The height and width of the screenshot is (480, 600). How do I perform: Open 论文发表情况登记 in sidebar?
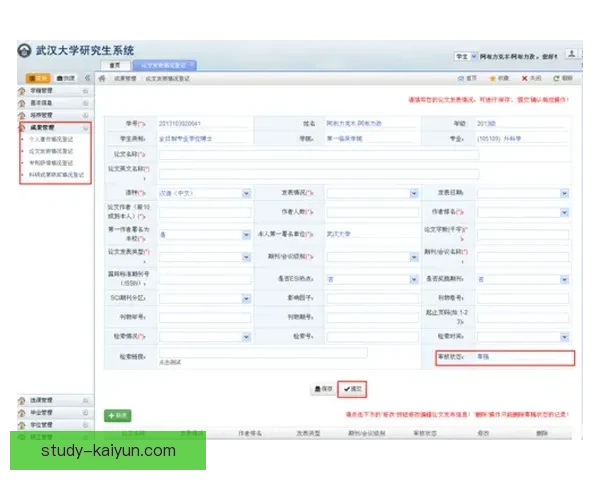[x=51, y=151]
